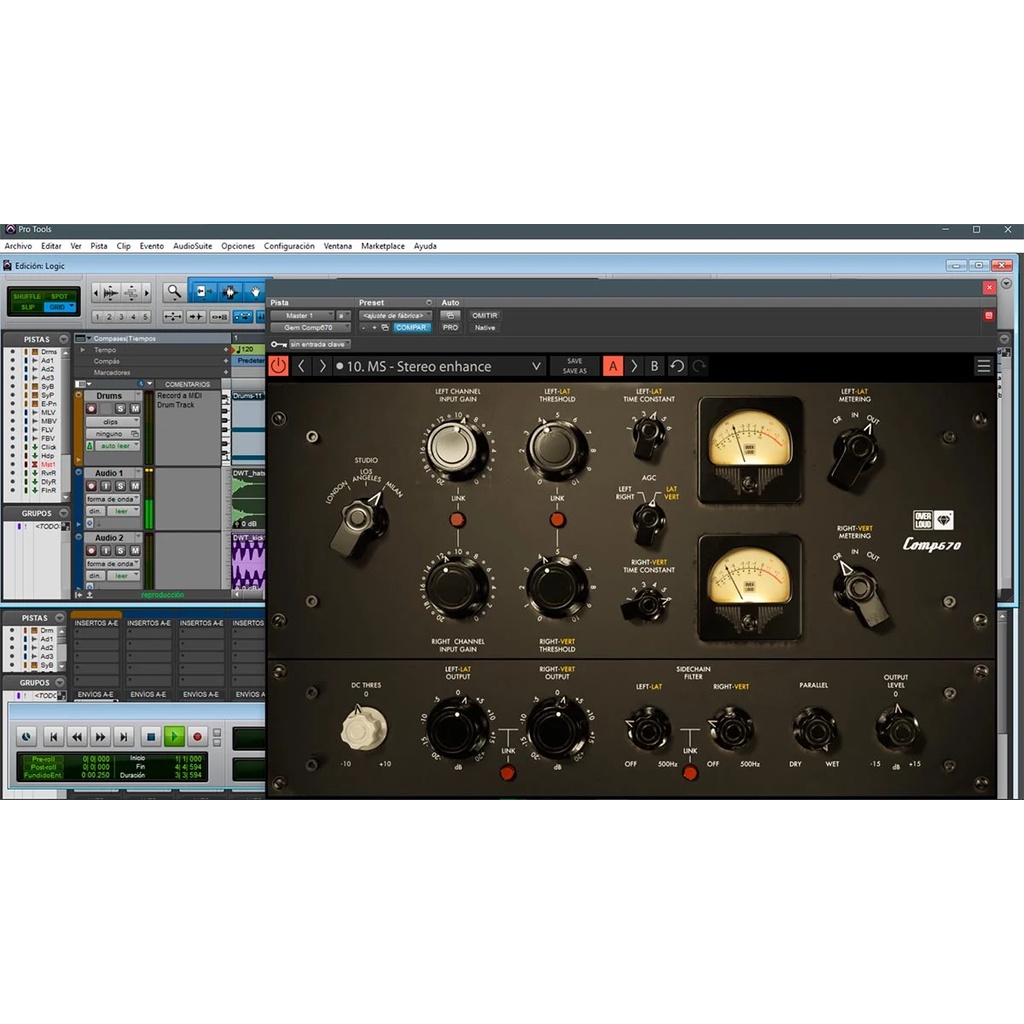
Task: Open the Gem Comp670 insert selector
Action: tap(310, 328)
